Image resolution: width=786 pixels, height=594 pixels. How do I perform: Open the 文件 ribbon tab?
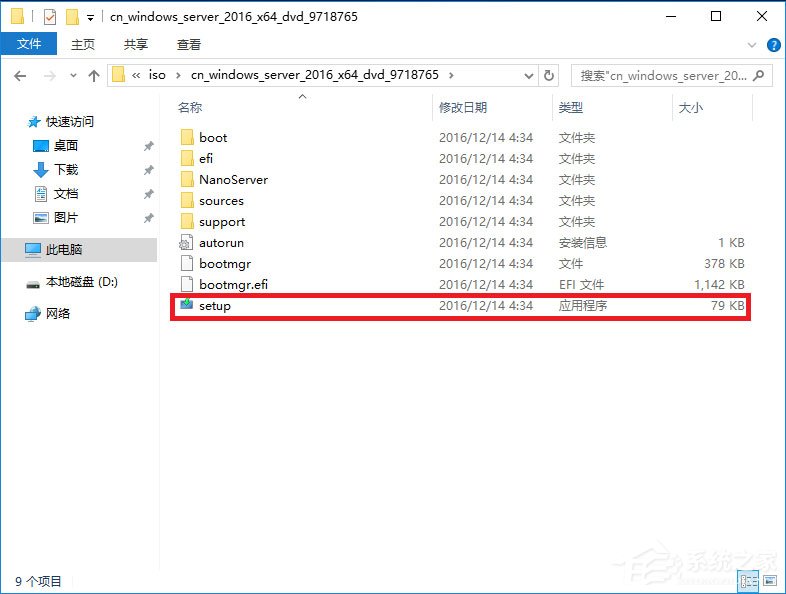[29, 44]
